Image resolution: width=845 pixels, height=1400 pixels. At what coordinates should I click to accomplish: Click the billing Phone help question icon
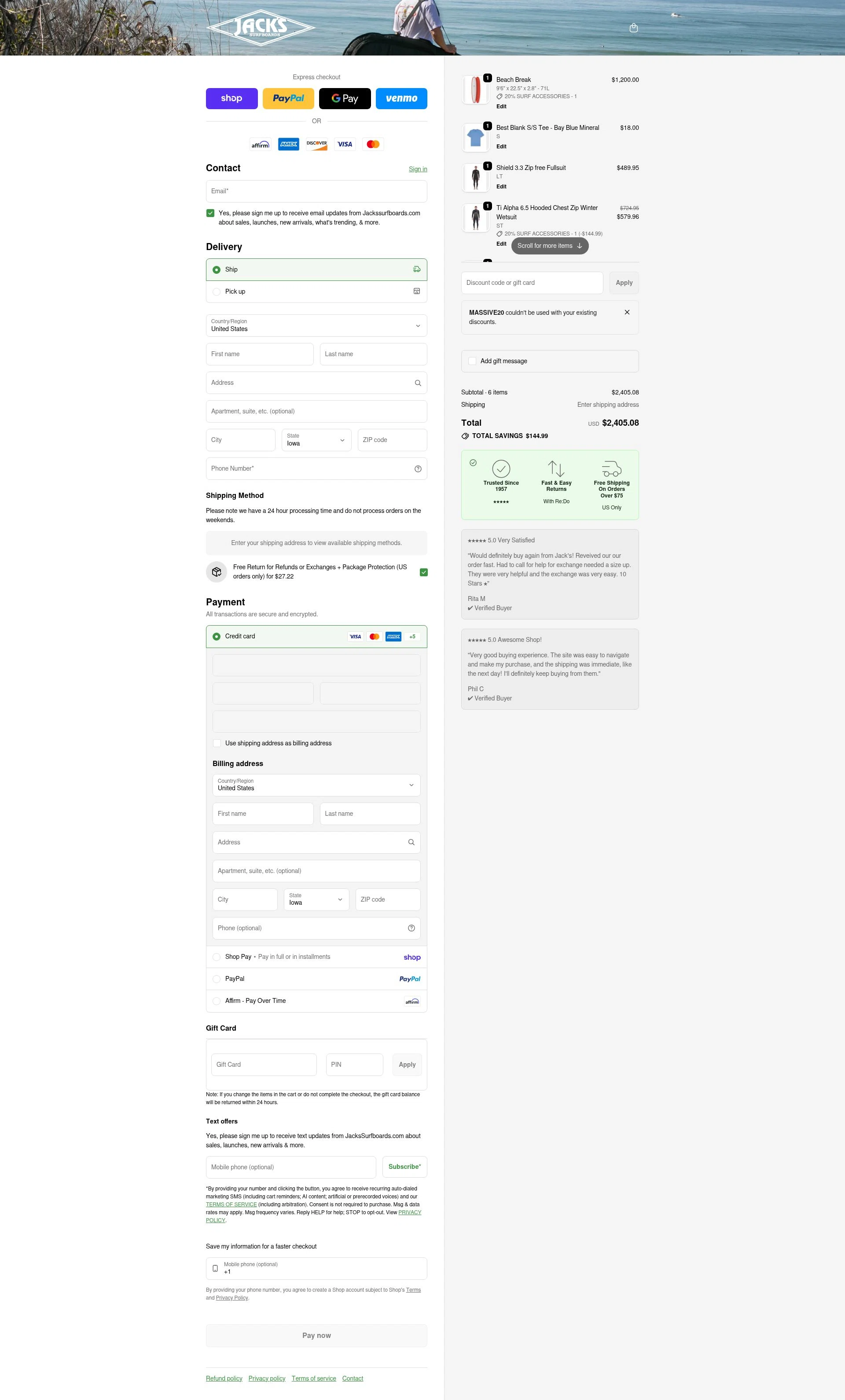411,928
